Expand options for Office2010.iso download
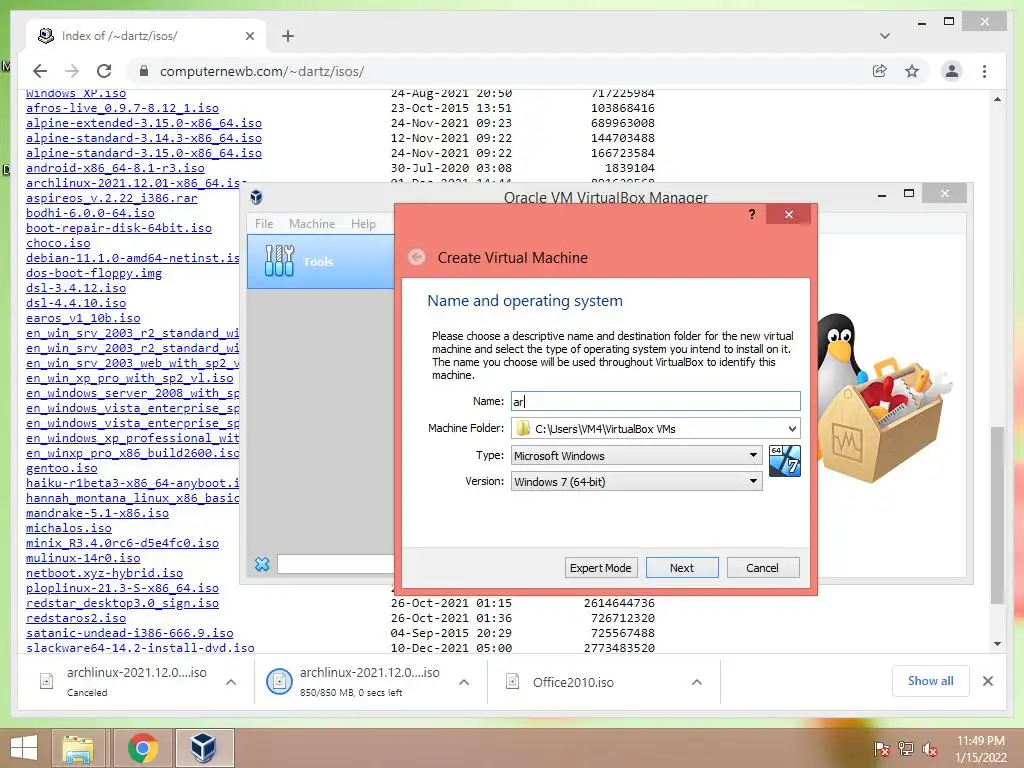1024x768 pixels. pos(697,682)
